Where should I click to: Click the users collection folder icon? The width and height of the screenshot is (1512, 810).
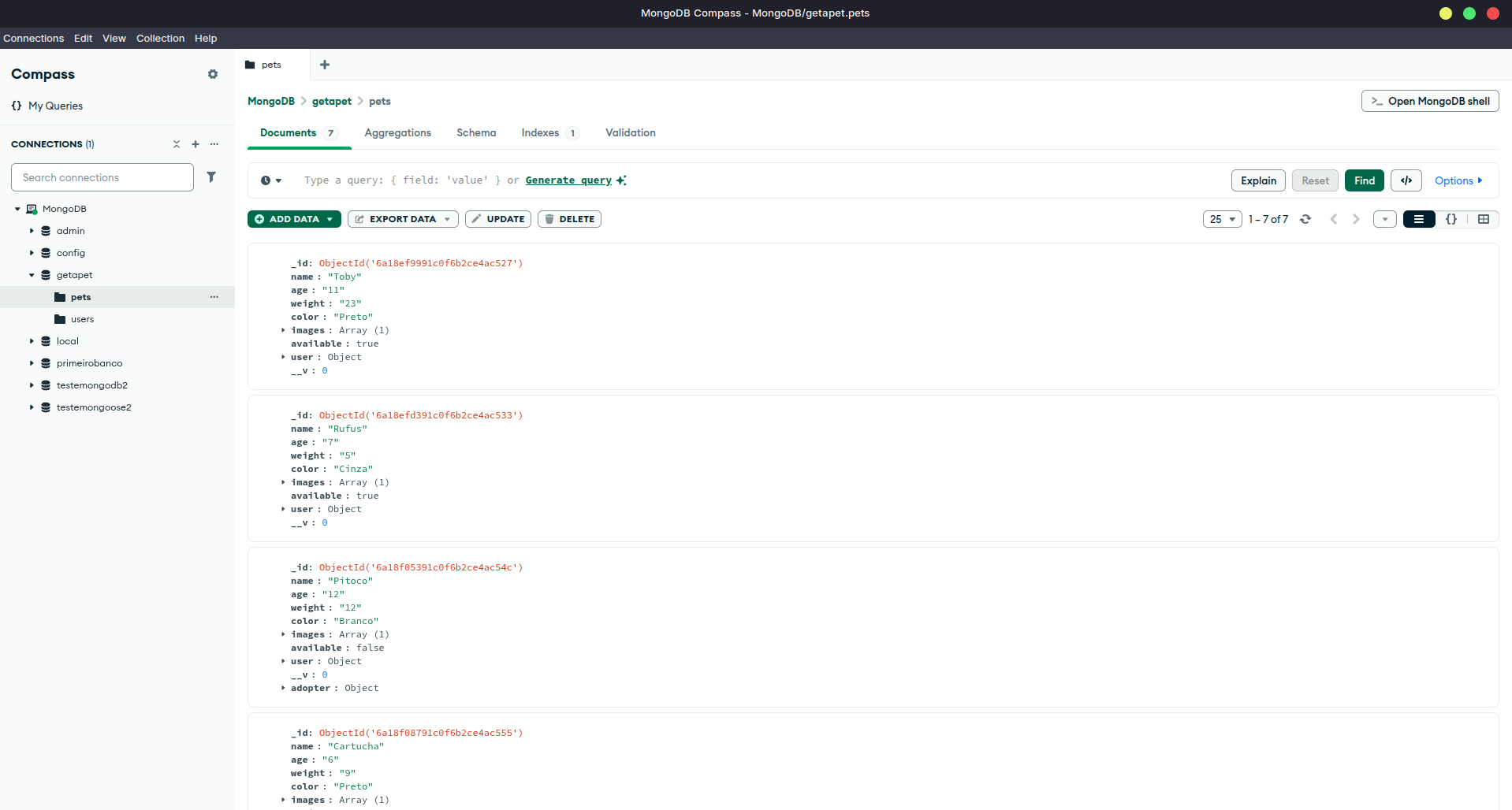pyautogui.click(x=60, y=319)
